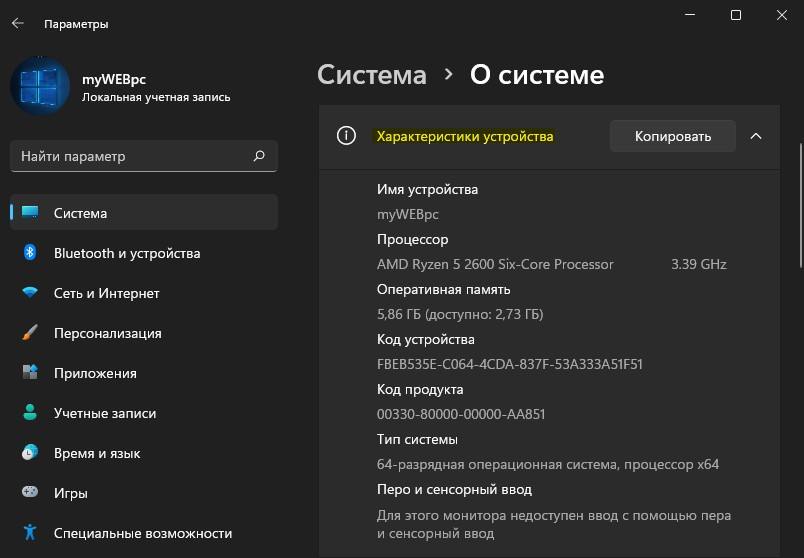Open Bluetooth и устройства category
Viewport: 804px width, 558px height.
144,253
